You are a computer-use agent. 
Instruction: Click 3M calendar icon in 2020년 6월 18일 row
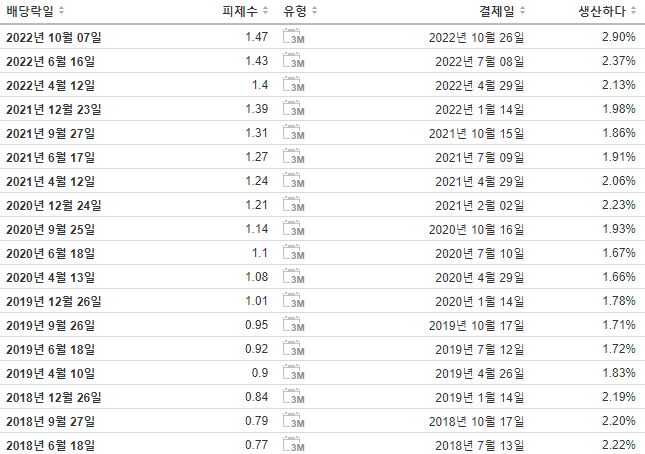click(x=294, y=252)
